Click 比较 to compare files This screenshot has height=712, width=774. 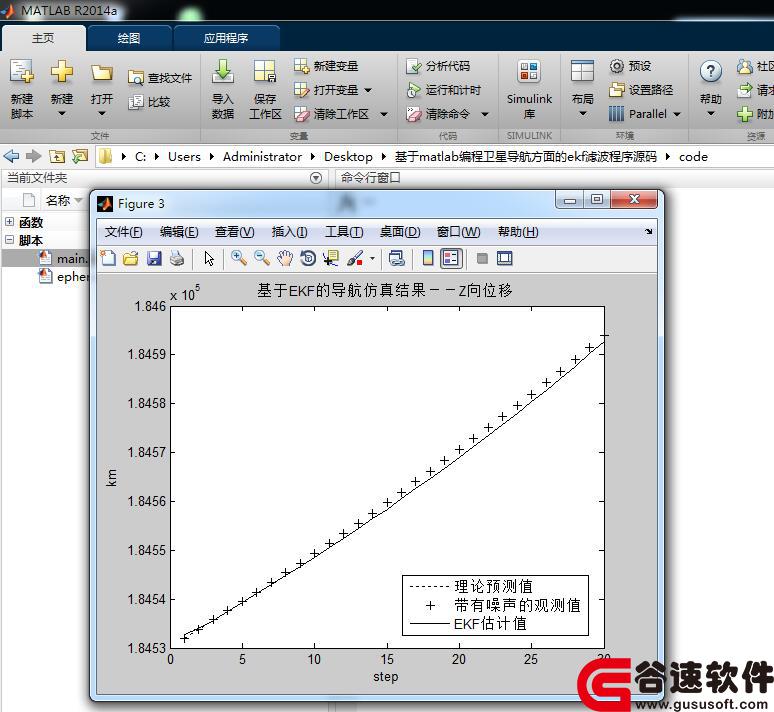tap(149, 102)
